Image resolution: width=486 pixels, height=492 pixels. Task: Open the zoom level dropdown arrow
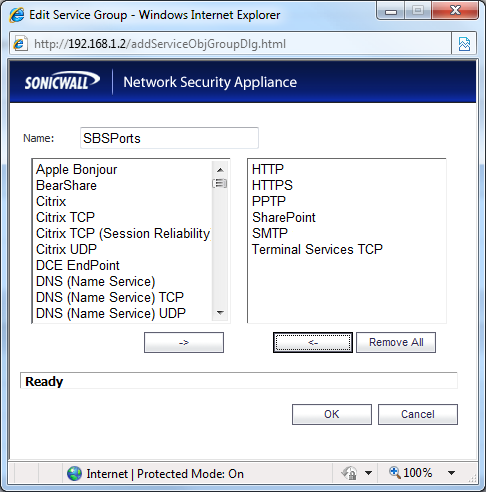(x=451, y=473)
